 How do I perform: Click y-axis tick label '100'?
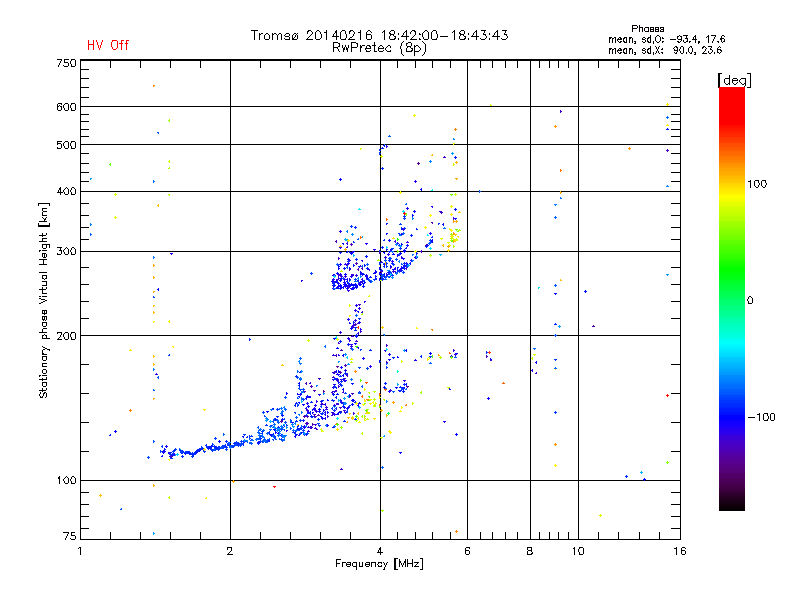tap(66, 481)
